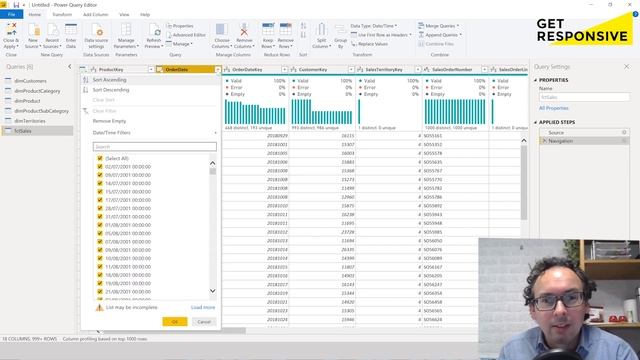Open the SalesOrderNumber column filter dropdown

(484, 70)
